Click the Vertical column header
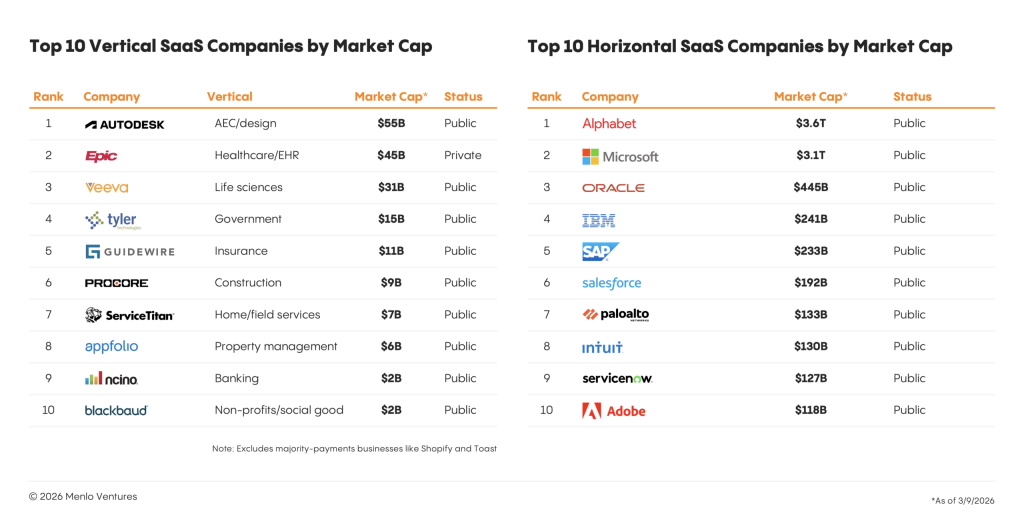This screenshot has width=1024, height=519. point(229,97)
